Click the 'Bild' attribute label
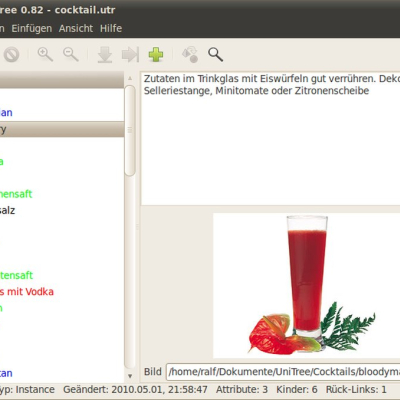The width and height of the screenshot is (400, 400). pos(153,372)
